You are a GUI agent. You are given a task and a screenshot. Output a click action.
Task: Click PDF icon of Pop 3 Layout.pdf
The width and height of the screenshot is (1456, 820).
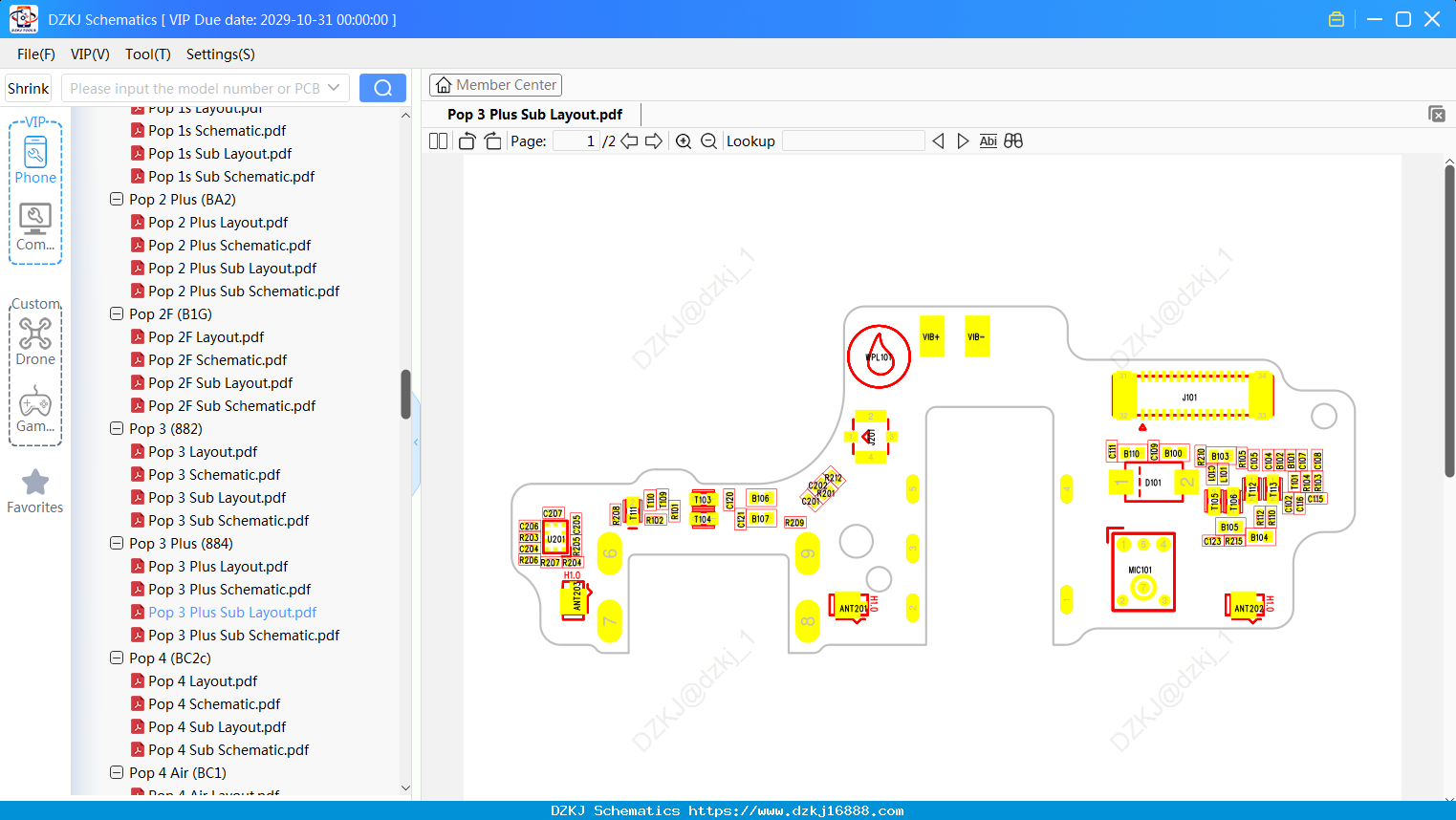pos(138,451)
